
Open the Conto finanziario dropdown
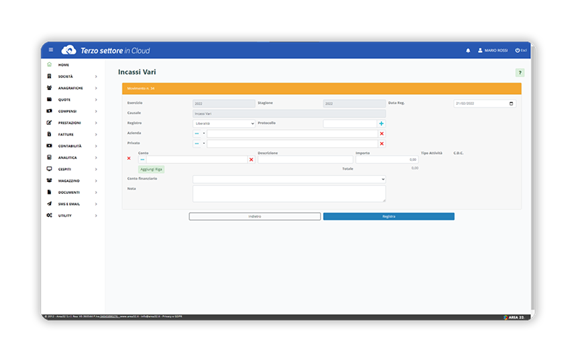289,179
